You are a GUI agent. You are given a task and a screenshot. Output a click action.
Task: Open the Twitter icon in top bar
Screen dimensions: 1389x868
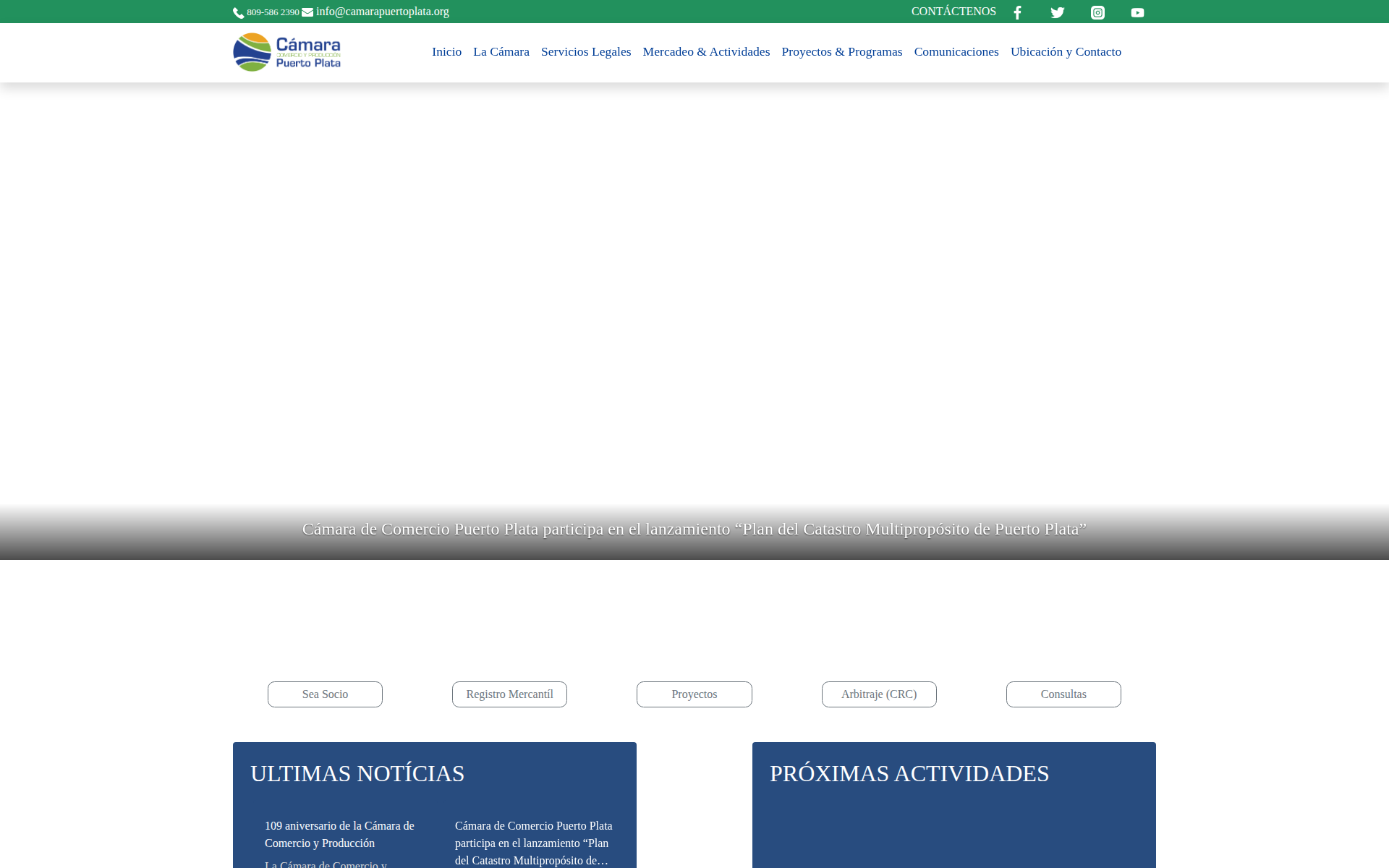pos(1058,12)
